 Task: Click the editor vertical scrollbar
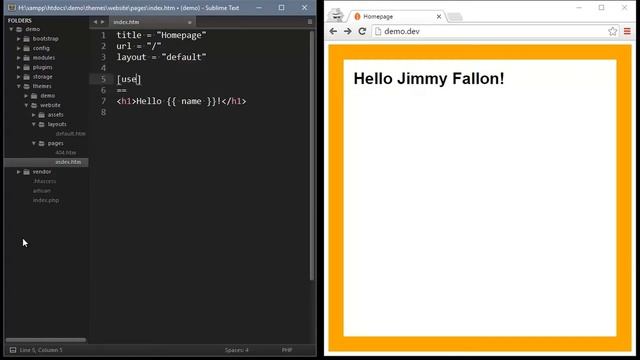click(312, 155)
